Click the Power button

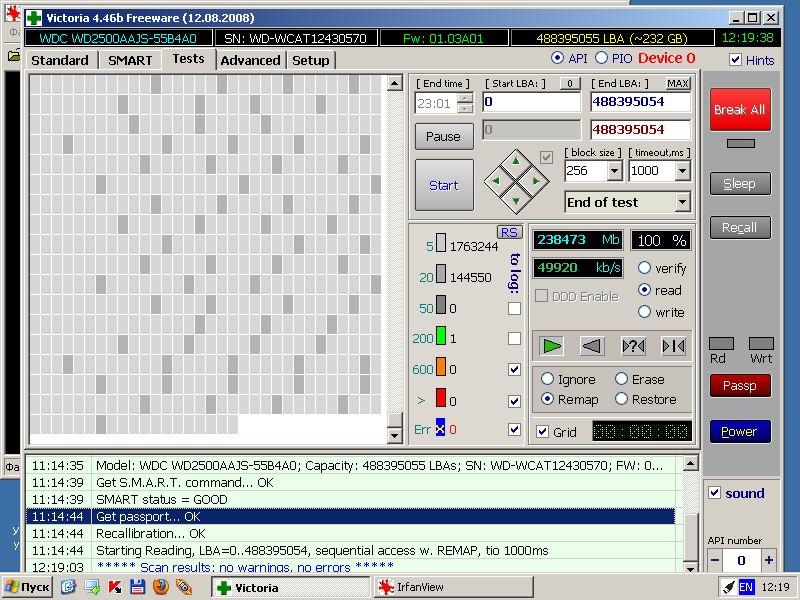click(x=740, y=432)
